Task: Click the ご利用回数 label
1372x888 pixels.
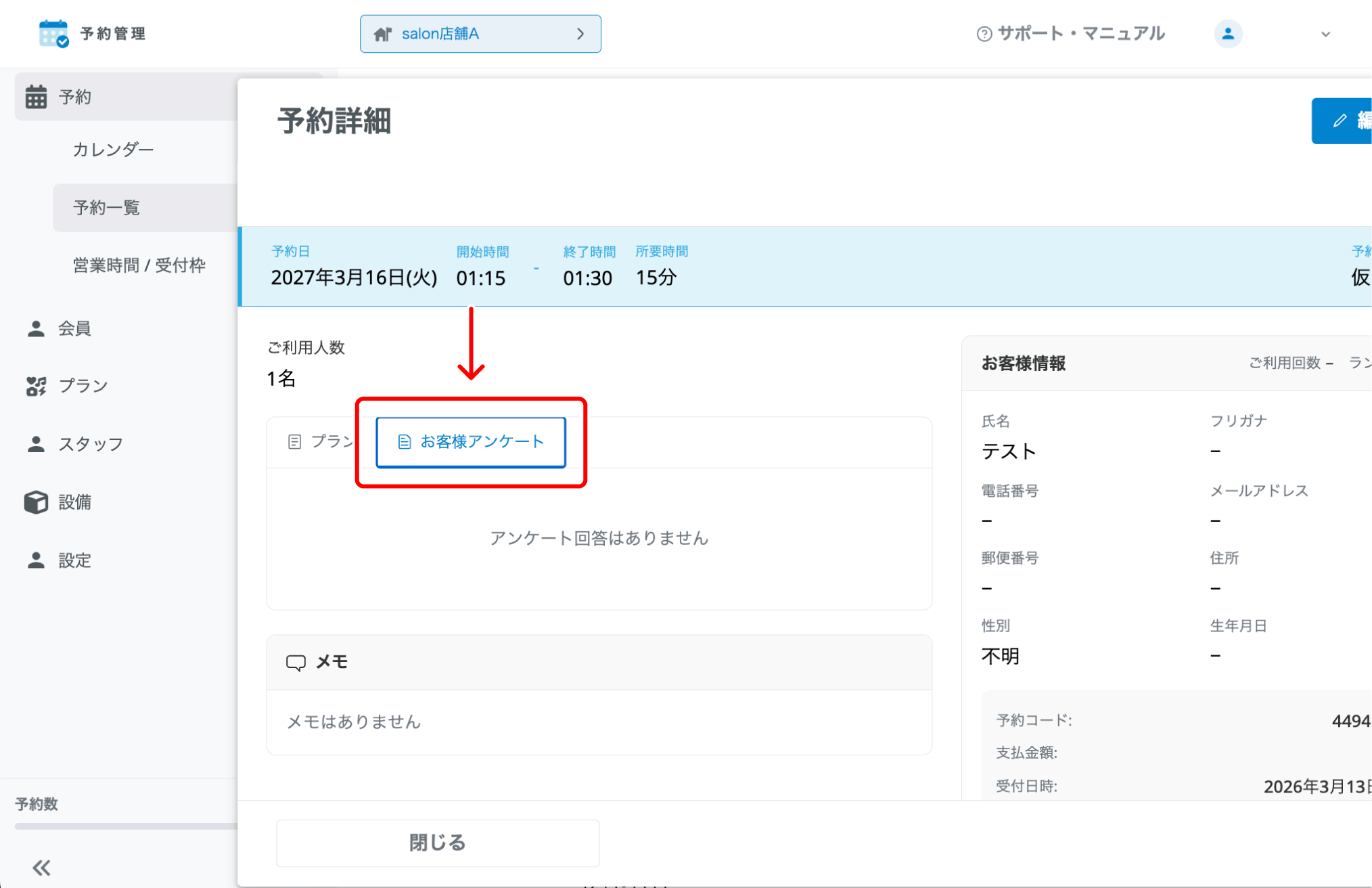Action: coord(1285,363)
